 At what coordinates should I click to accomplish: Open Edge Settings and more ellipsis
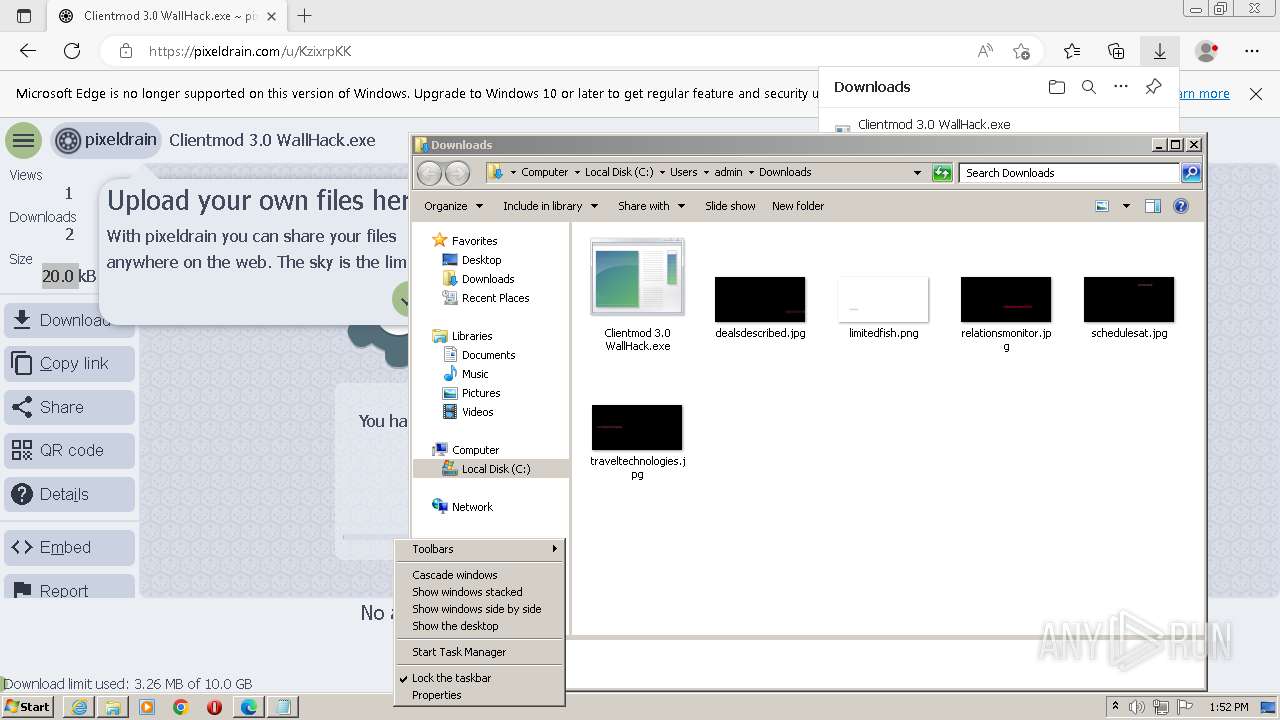pyautogui.click(x=1252, y=51)
